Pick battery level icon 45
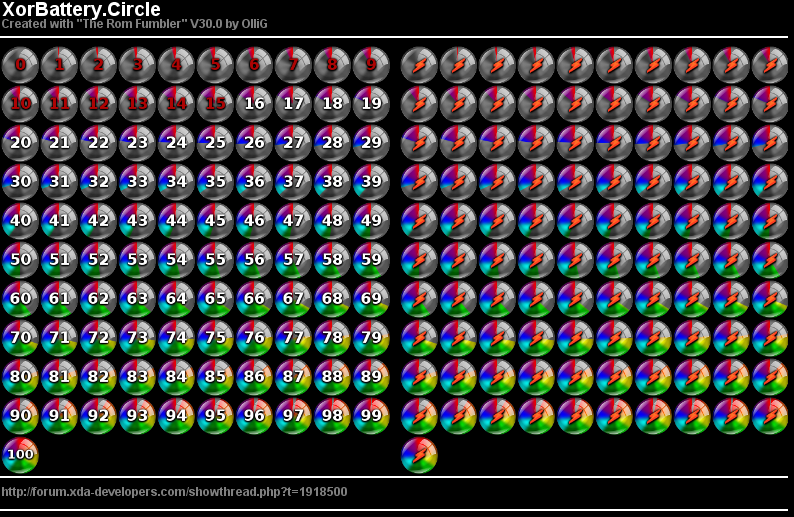Image resolution: width=794 pixels, height=517 pixels. pyautogui.click(x=215, y=221)
